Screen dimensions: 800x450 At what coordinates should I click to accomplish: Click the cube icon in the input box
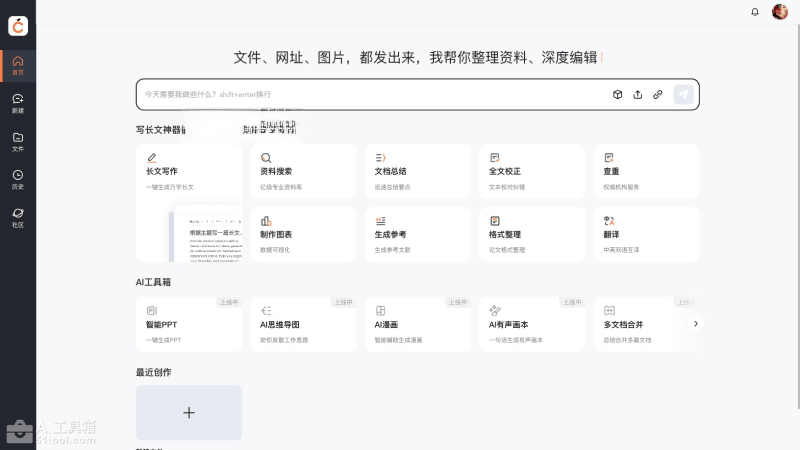618,95
